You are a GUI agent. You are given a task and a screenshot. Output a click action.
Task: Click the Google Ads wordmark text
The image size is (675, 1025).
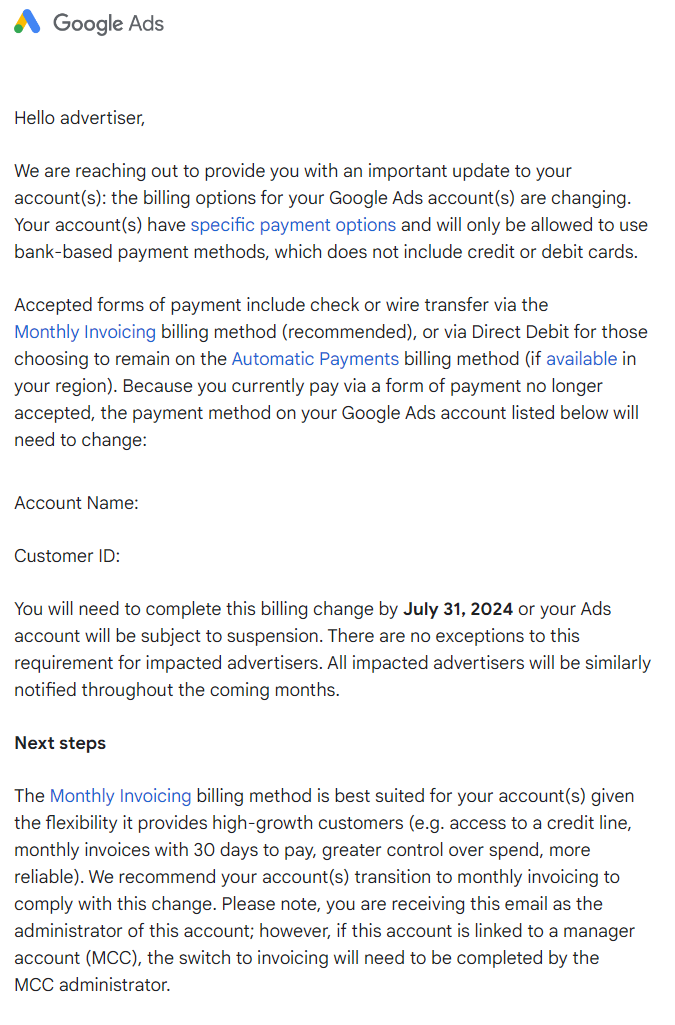click(x=108, y=23)
